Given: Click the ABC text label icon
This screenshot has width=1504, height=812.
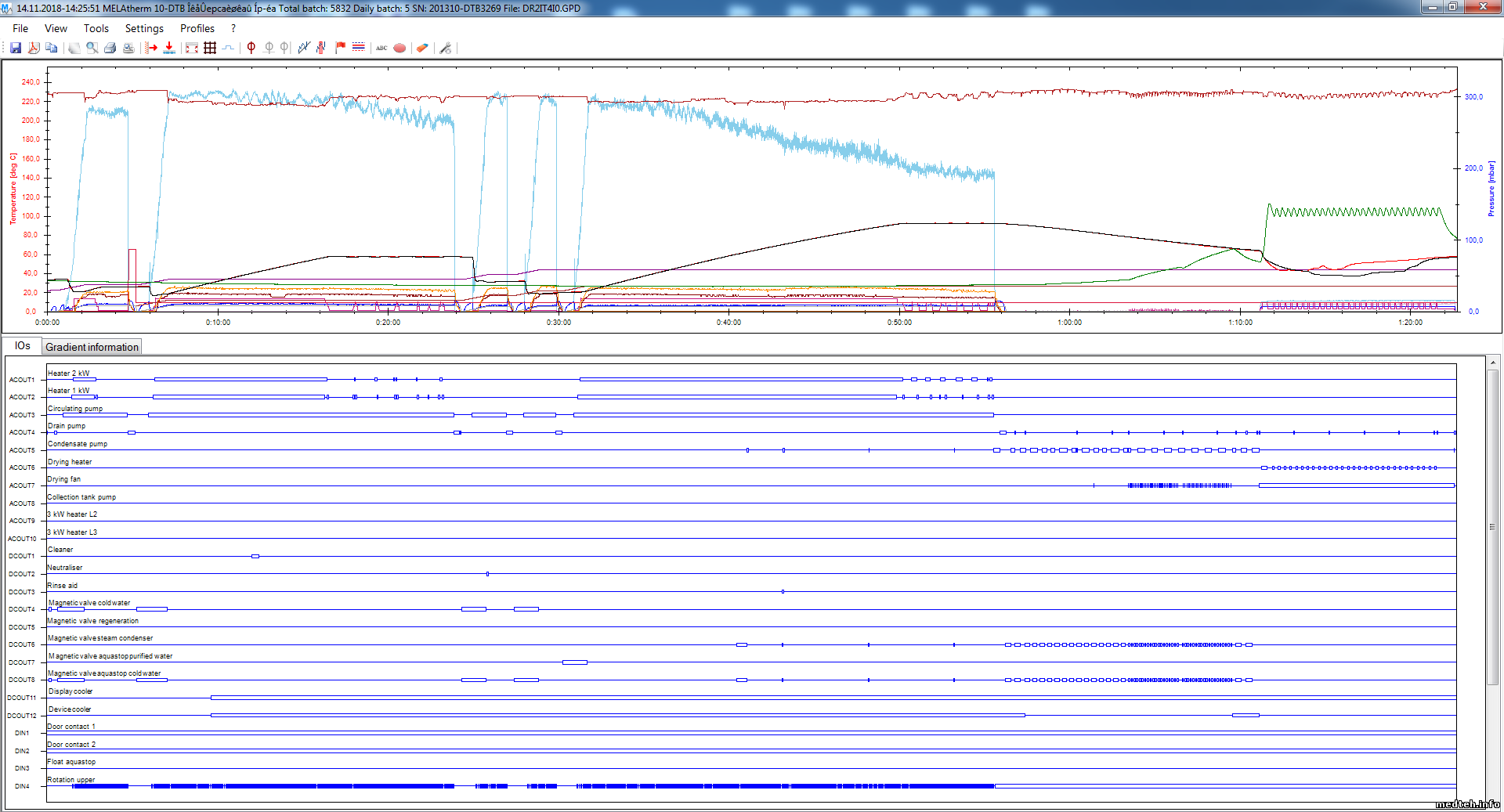Looking at the screenshot, I should coord(381,48).
